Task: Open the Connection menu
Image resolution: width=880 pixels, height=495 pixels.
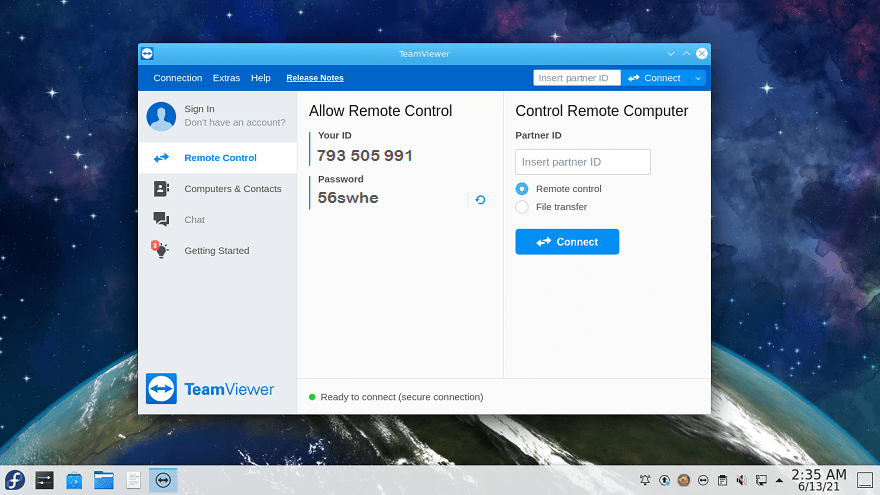Action: 178,78
